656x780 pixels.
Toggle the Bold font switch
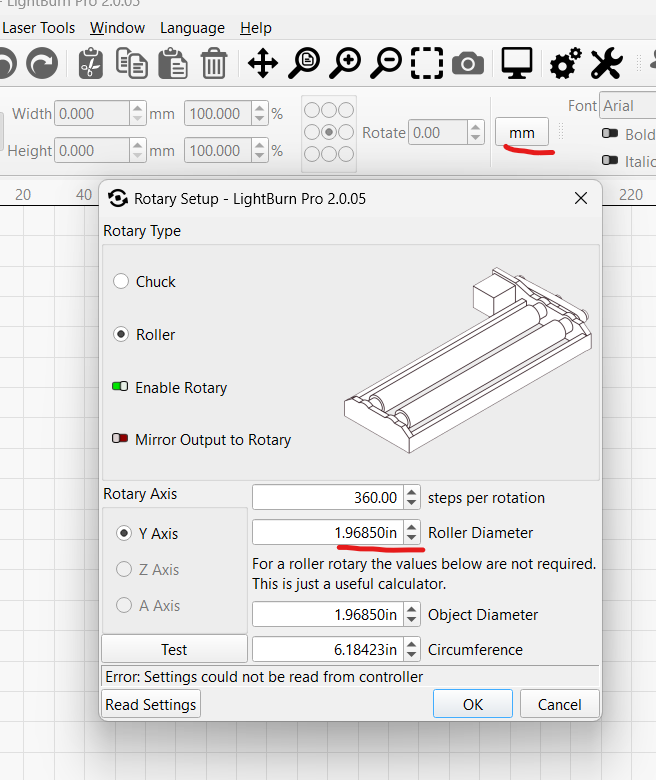[x=609, y=134]
